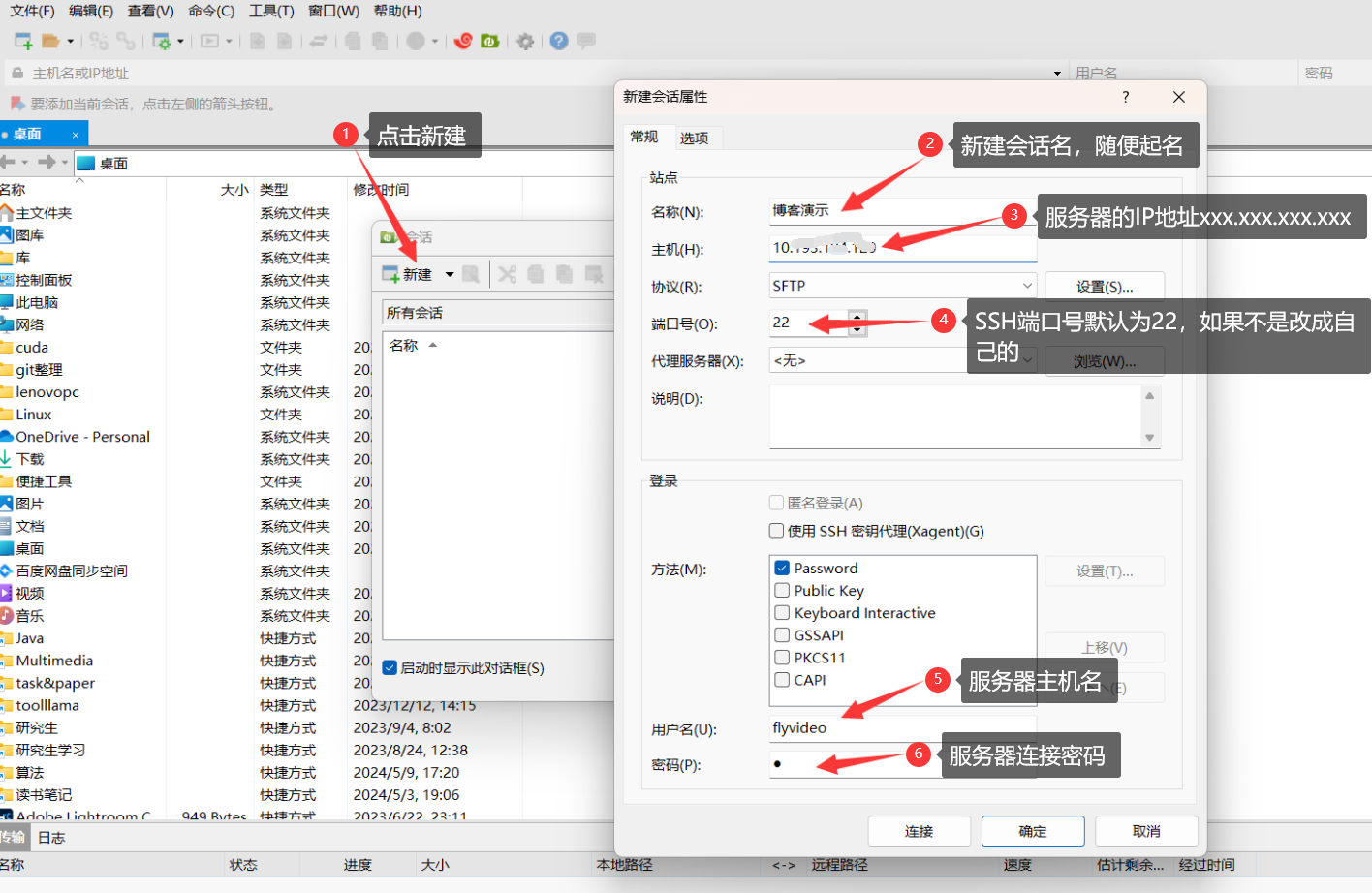Screen dimensions: 1372x893
Task: Increase port number with stepper up arrow
Action: [x=857, y=316]
